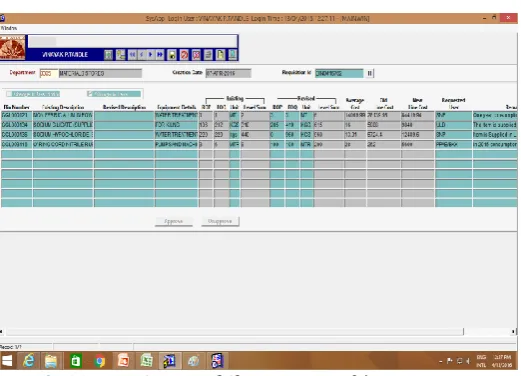Select the O RING CORD NITRILE description cell
The height and width of the screenshot is (376, 521).
[x=63, y=144]
